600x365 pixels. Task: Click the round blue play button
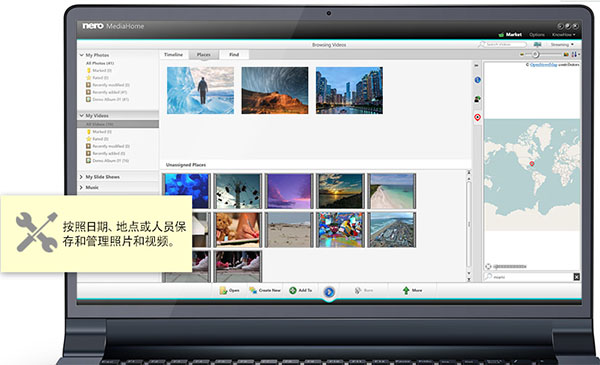point(329,292)
